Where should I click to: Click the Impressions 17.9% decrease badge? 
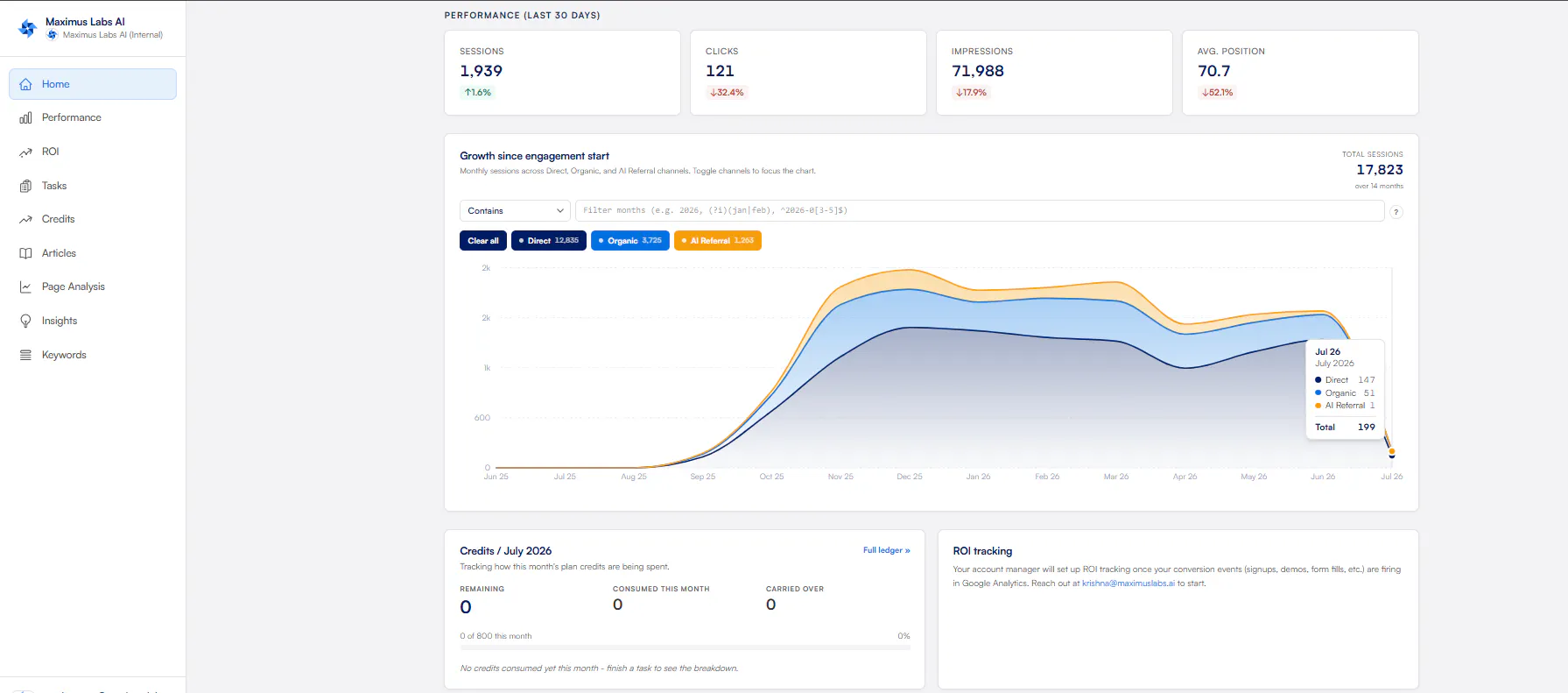pos(972,92)
